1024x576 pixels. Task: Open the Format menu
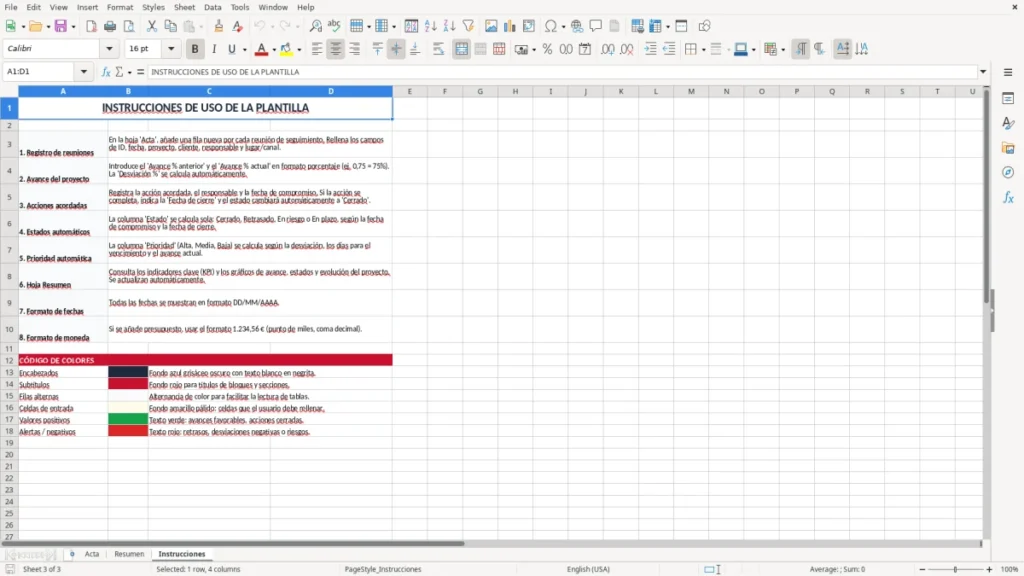pos(120,7)
